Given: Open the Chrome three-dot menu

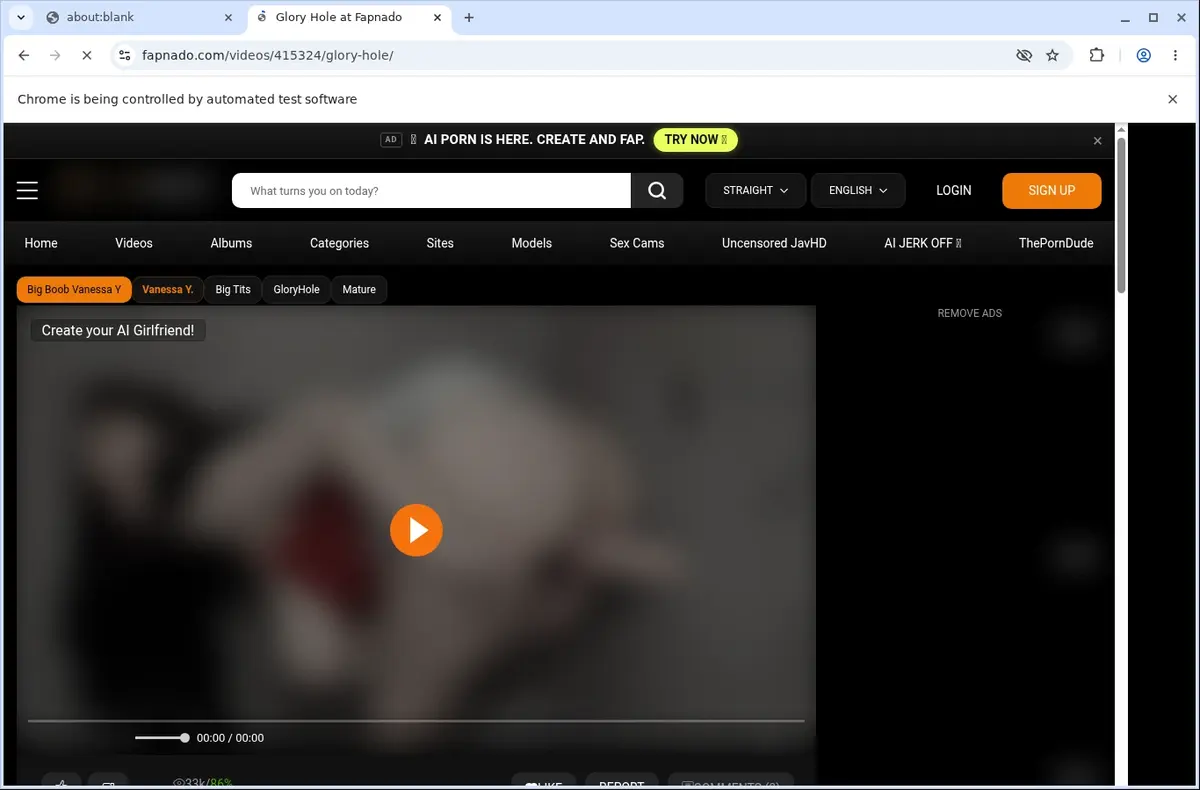Looking at the screenshot, I should click(x=1175, y=56).
